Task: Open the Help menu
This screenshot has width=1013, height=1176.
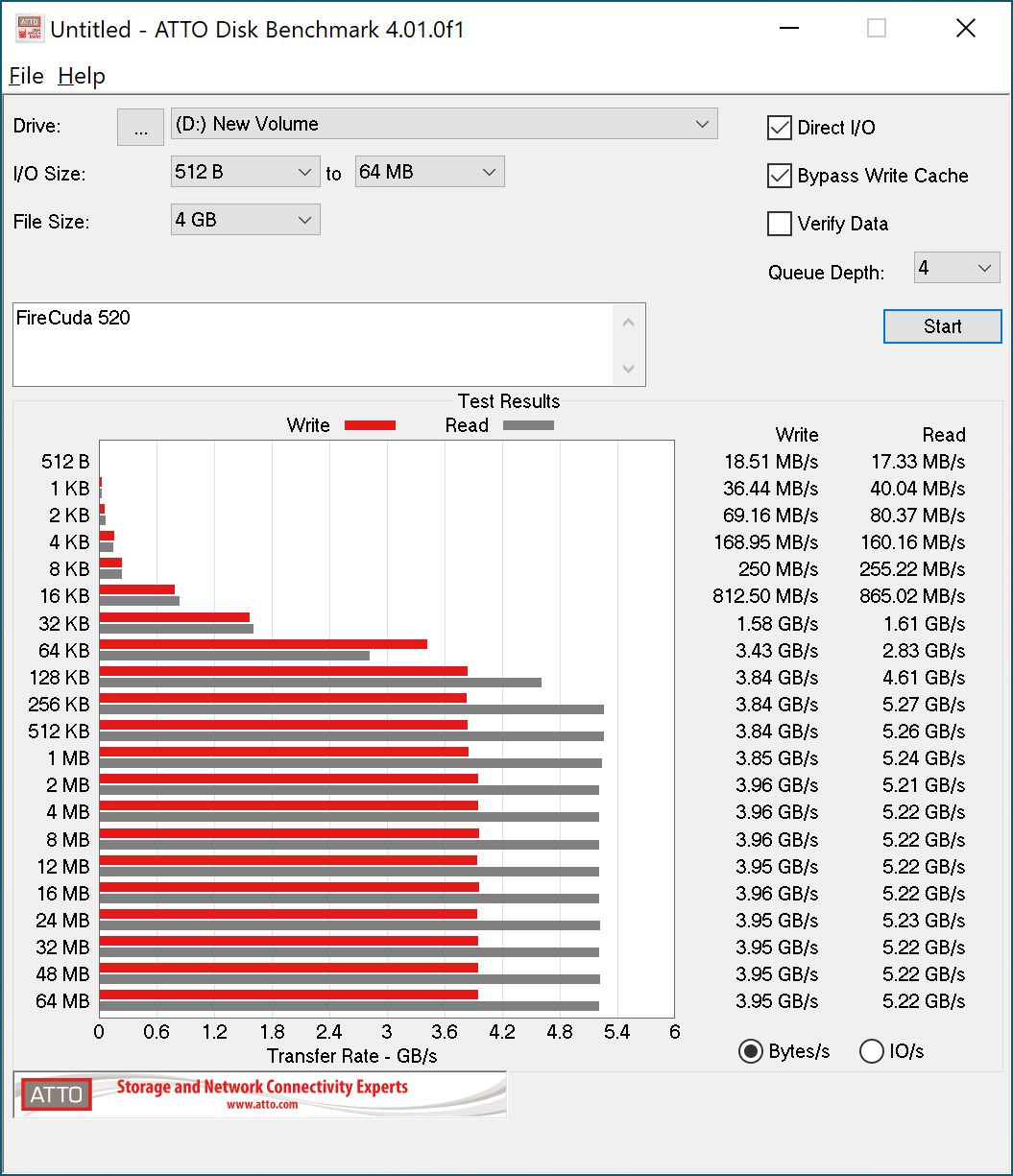Action: [82, 76]
